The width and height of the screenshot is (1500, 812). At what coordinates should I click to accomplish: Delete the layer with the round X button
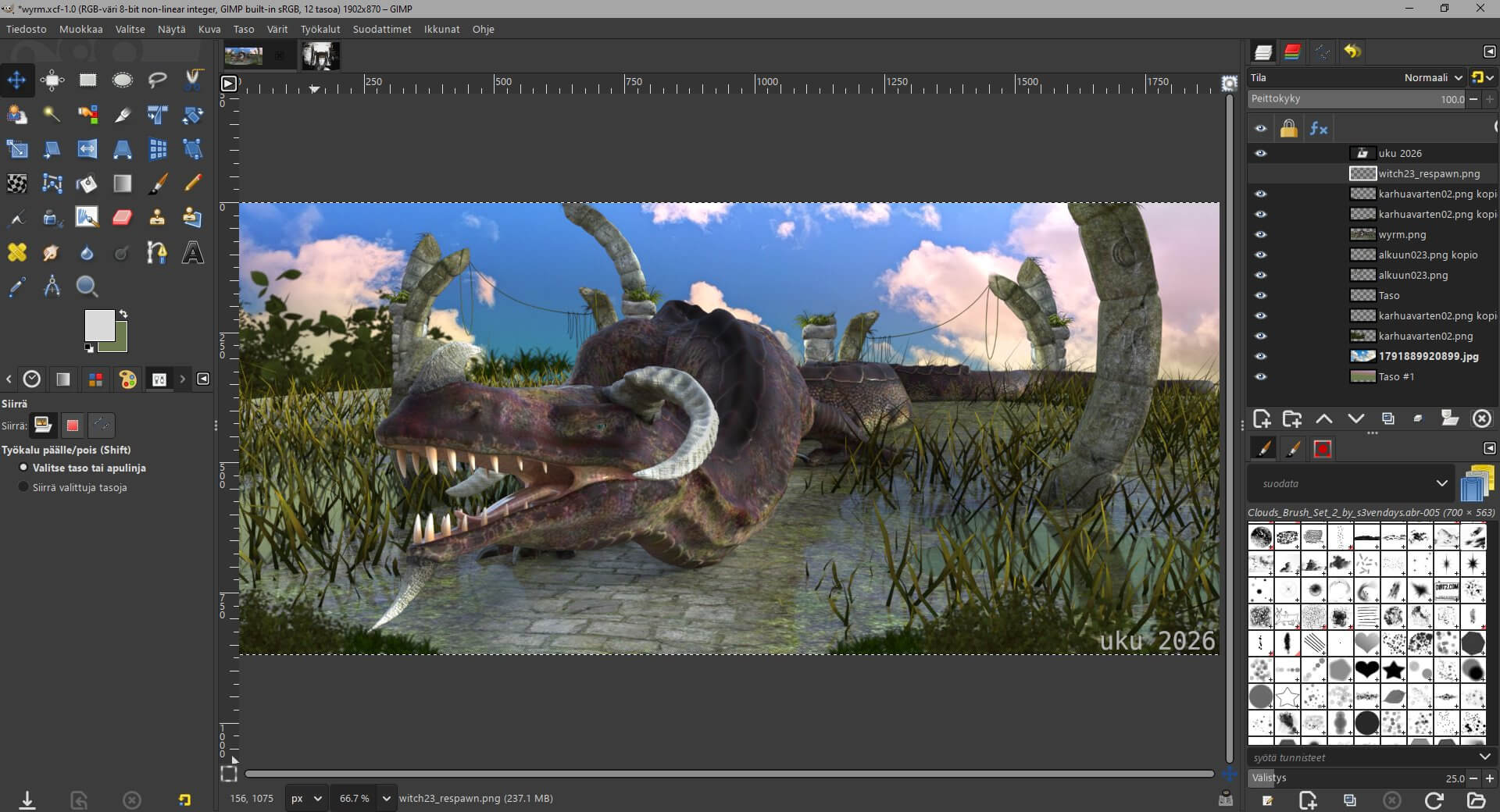(1482, 419)
